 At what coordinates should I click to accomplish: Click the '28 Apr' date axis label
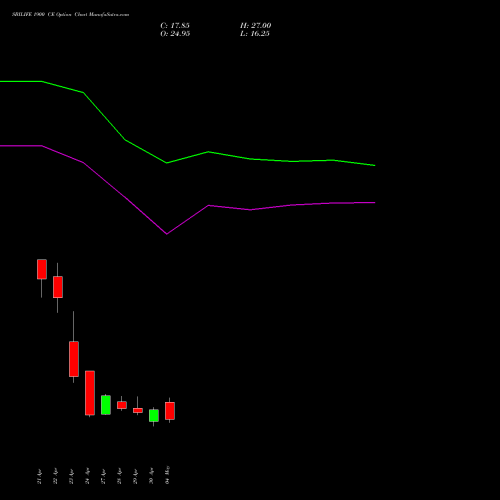click(x=119, y=476)
